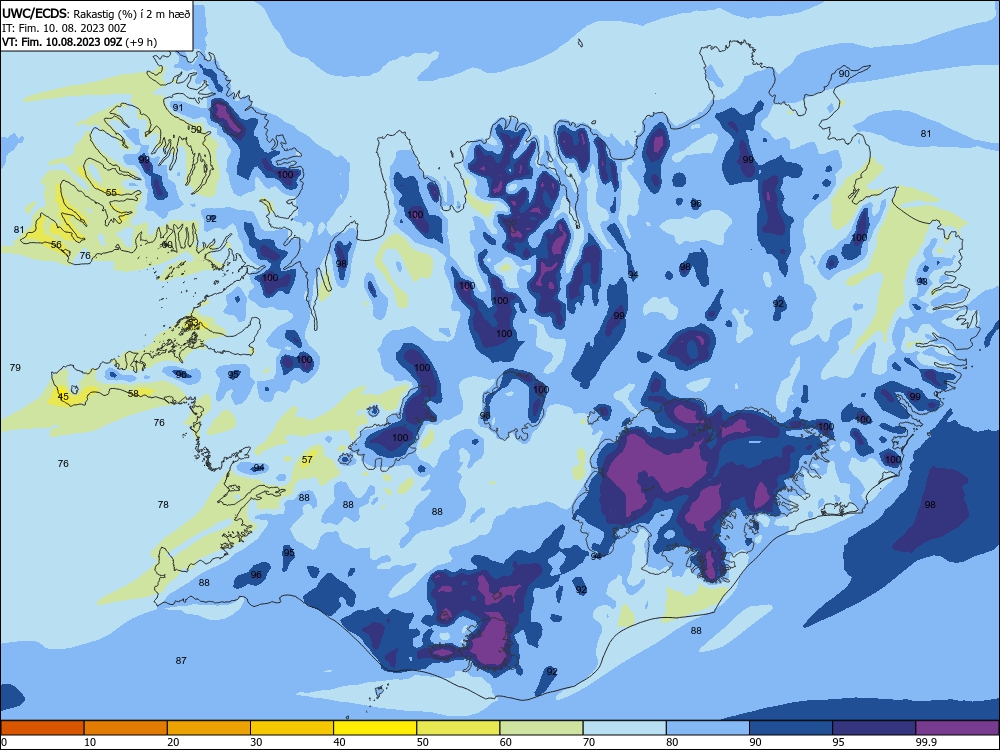Click the 'VT: Fim. 10.08.2023 09Z (+9 h)' line
1000x750 pixels.
(x=79, y=42)
